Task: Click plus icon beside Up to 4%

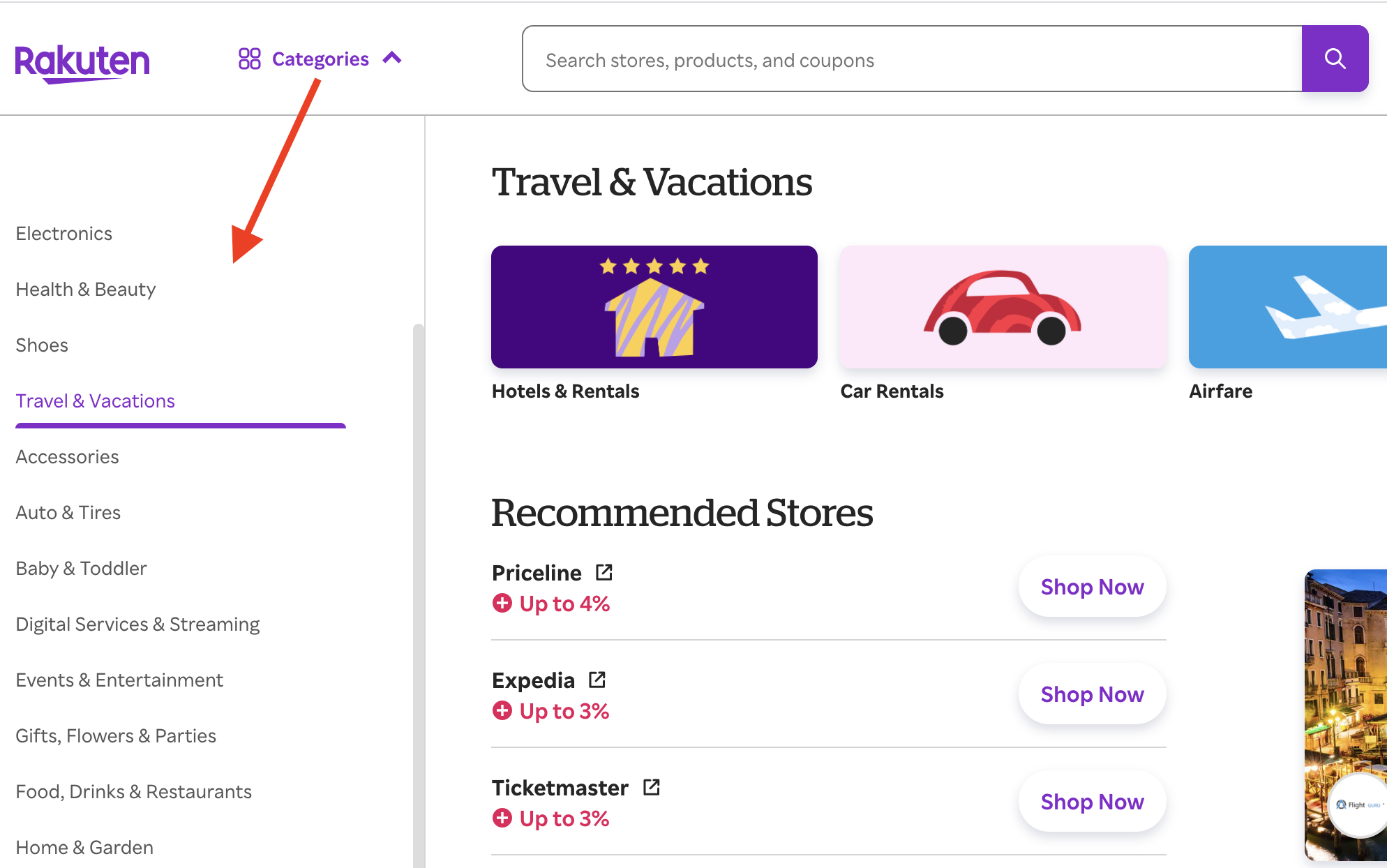Action: [x=502, y=603]
